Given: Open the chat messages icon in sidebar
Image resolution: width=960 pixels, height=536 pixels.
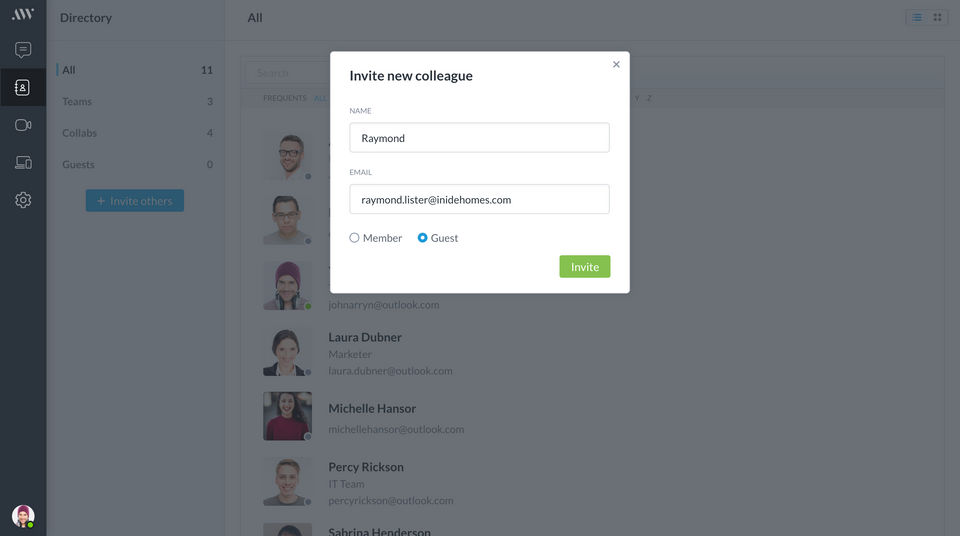Looking at the screenshot, I should click(23, 50).
